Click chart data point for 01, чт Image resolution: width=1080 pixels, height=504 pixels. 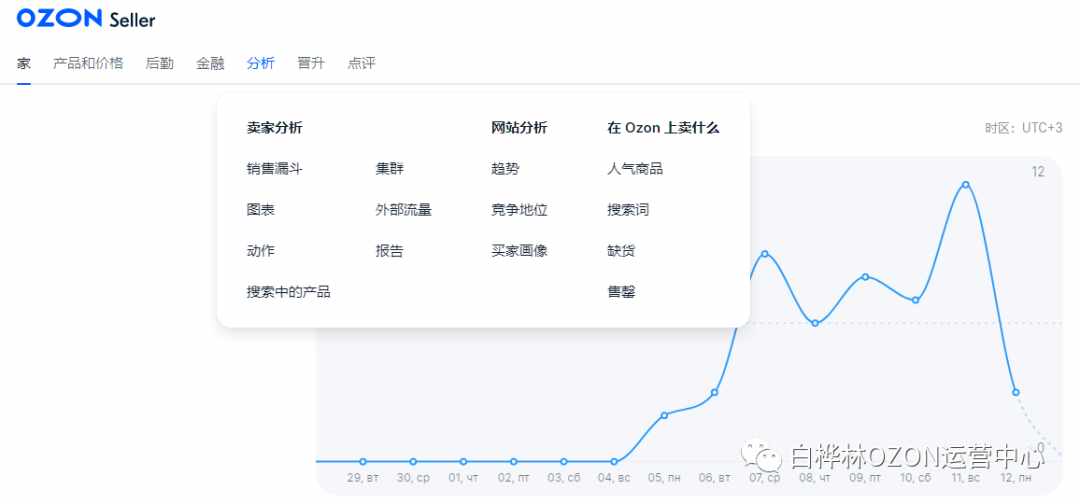(464, 461)
